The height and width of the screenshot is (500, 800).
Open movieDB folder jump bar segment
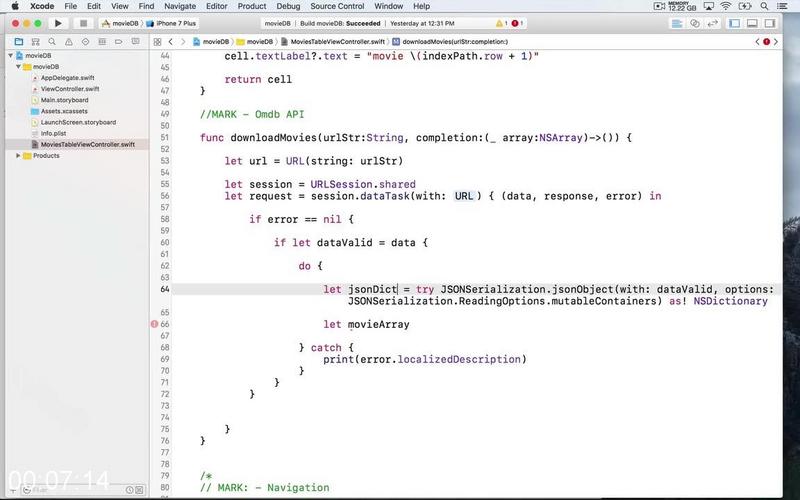(255, 42)
